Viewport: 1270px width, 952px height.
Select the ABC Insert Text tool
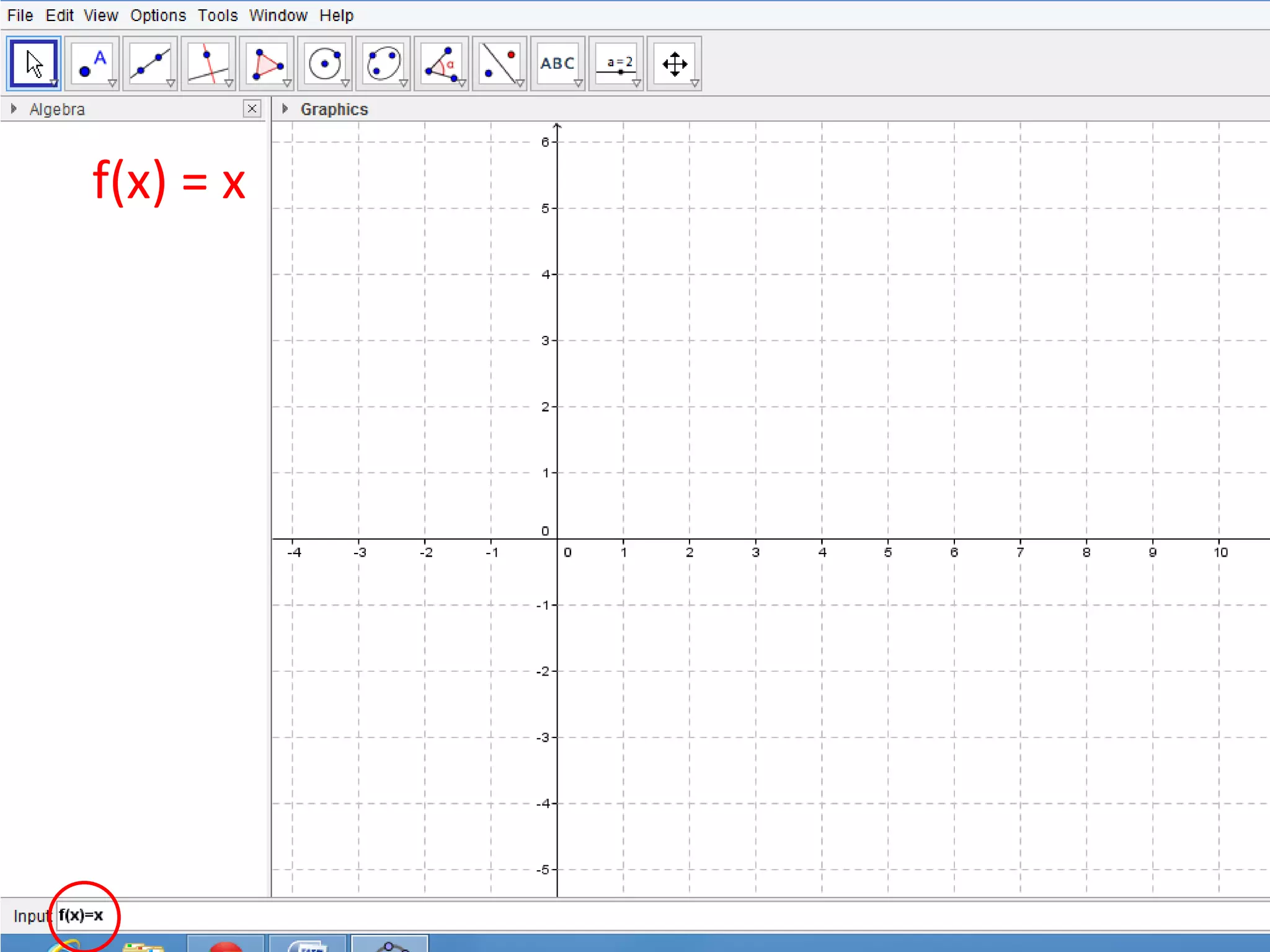[557, 63]
